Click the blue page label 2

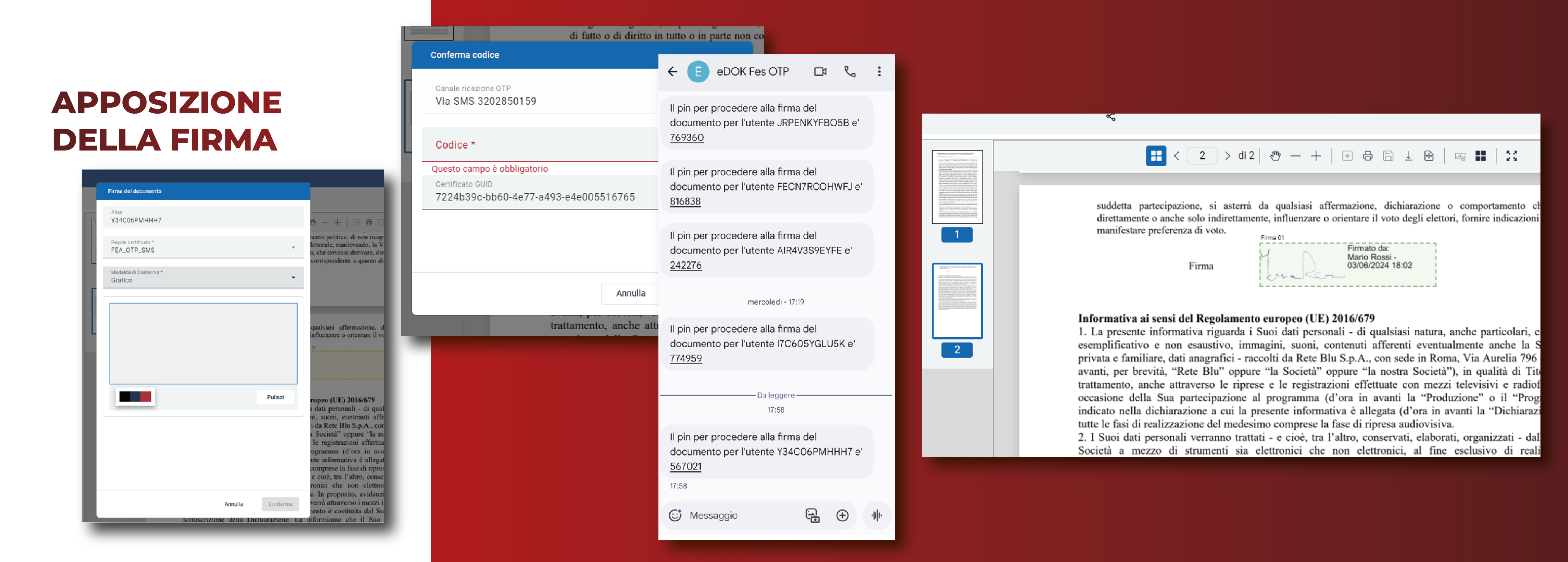pyautogui.click(x=957, y=350)
